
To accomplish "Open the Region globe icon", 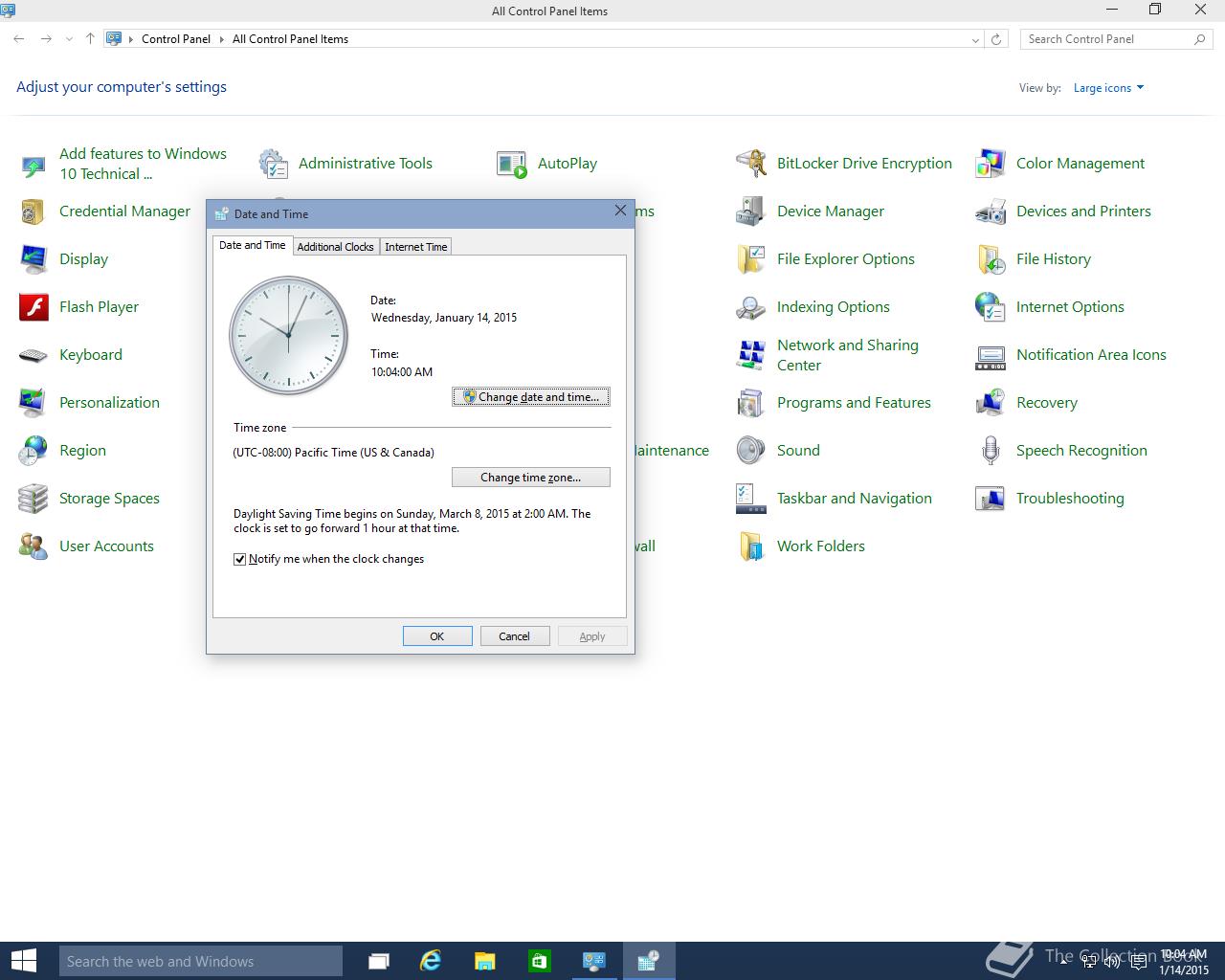I will click(33, 451).
